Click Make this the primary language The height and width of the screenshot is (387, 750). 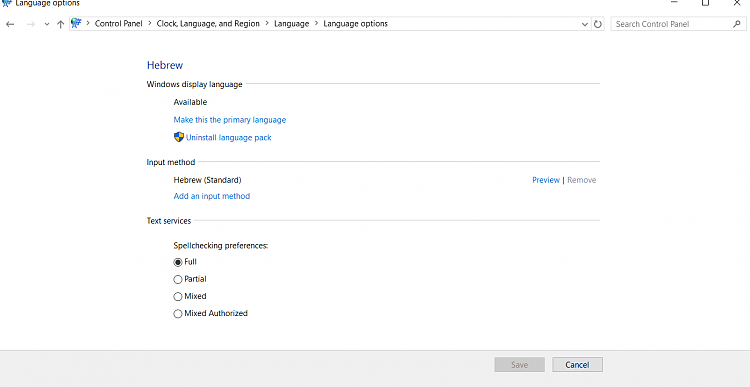tap(230, 120)
